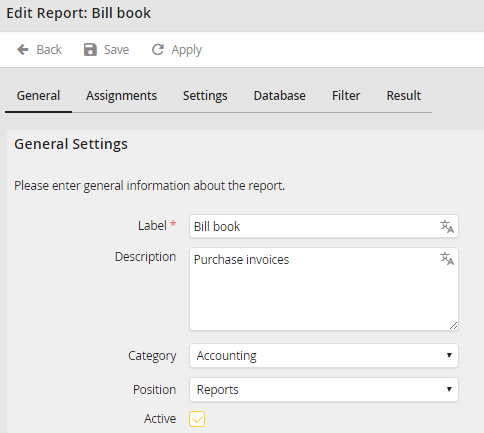The image size is (484, 433).
Task: Click the Description resize handle corner
Action: click(453, 326)
